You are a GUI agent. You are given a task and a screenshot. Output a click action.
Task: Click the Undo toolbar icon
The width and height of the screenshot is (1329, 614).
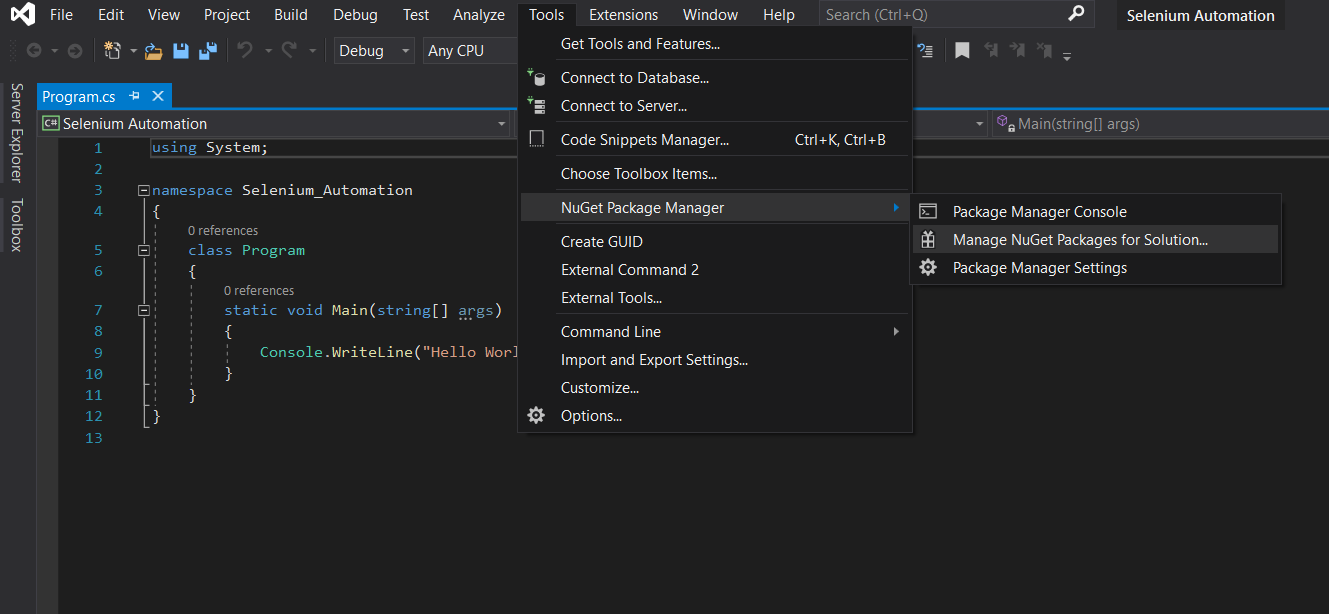(243, 50)
